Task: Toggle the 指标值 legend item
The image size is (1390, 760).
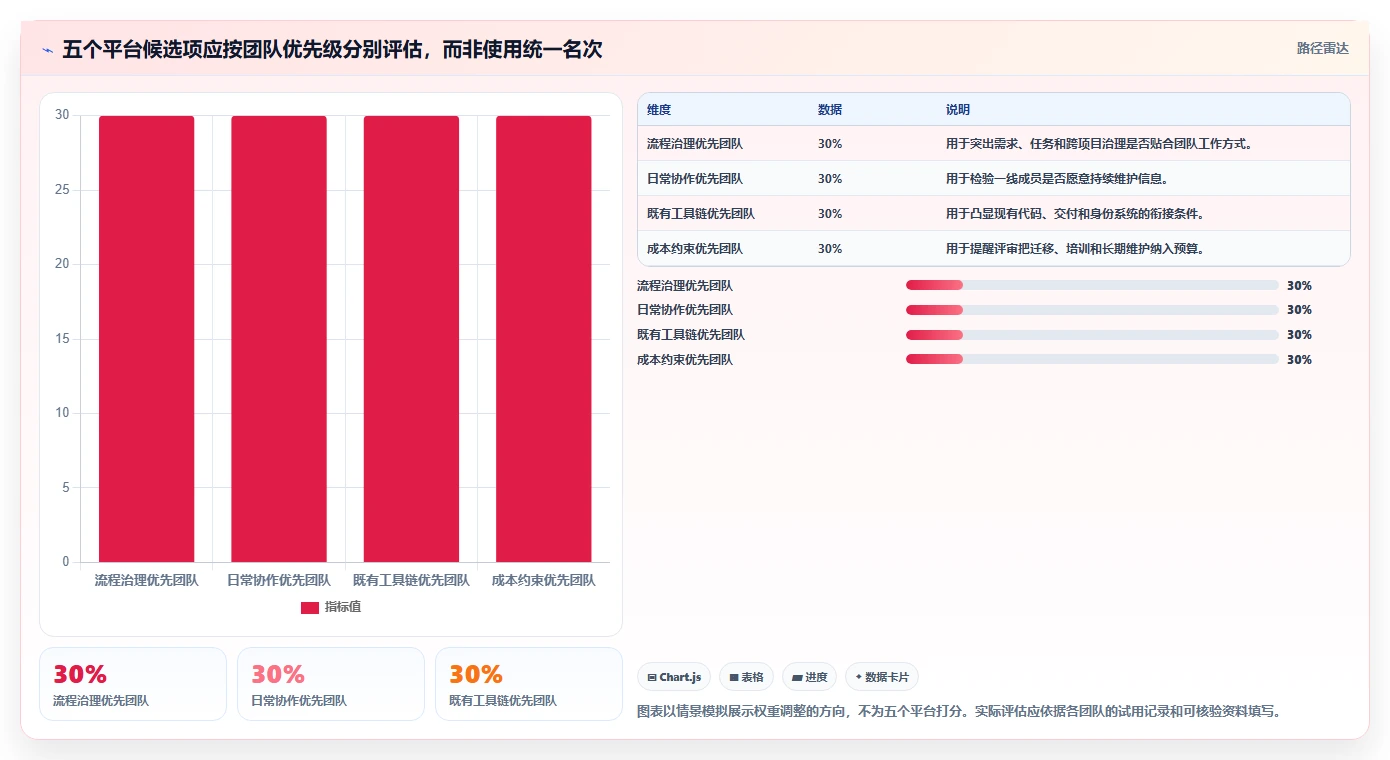Action: tap(331, 607)
